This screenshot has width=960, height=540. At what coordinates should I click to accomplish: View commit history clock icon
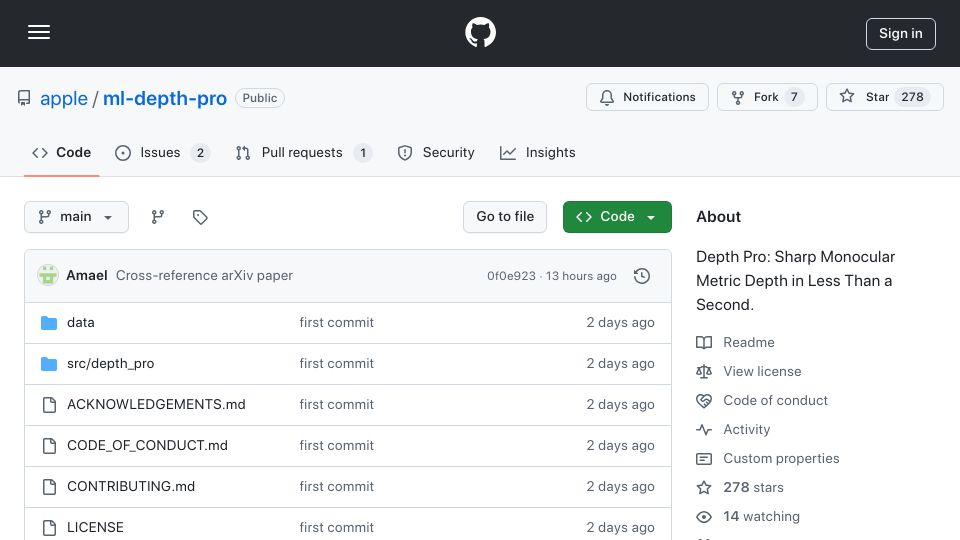point(642,276)
